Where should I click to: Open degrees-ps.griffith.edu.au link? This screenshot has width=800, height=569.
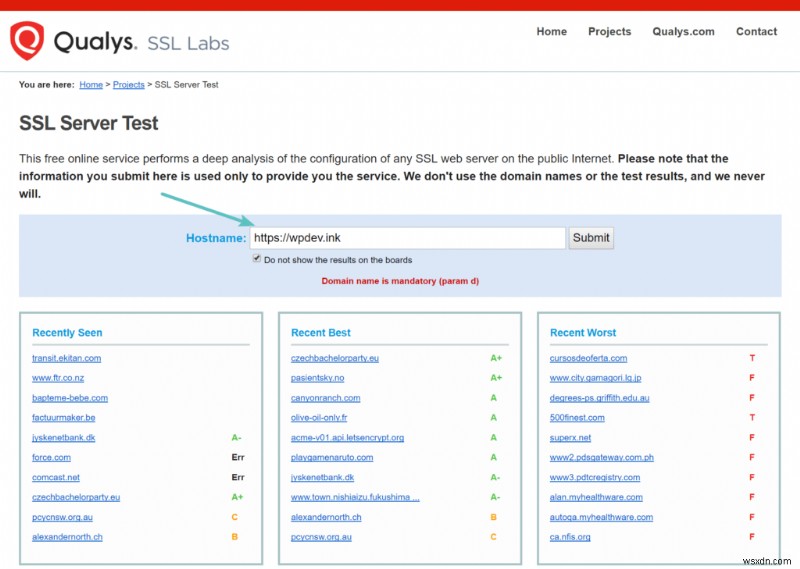[x=599, y=398]
